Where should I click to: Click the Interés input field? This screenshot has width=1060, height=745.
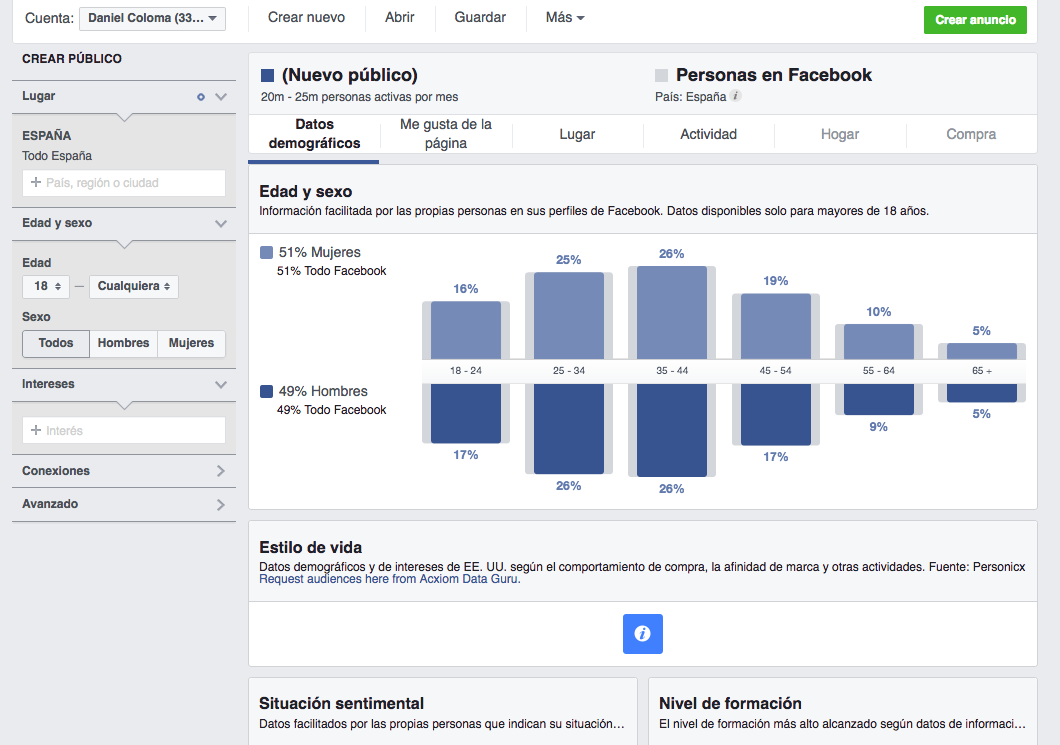124,431
